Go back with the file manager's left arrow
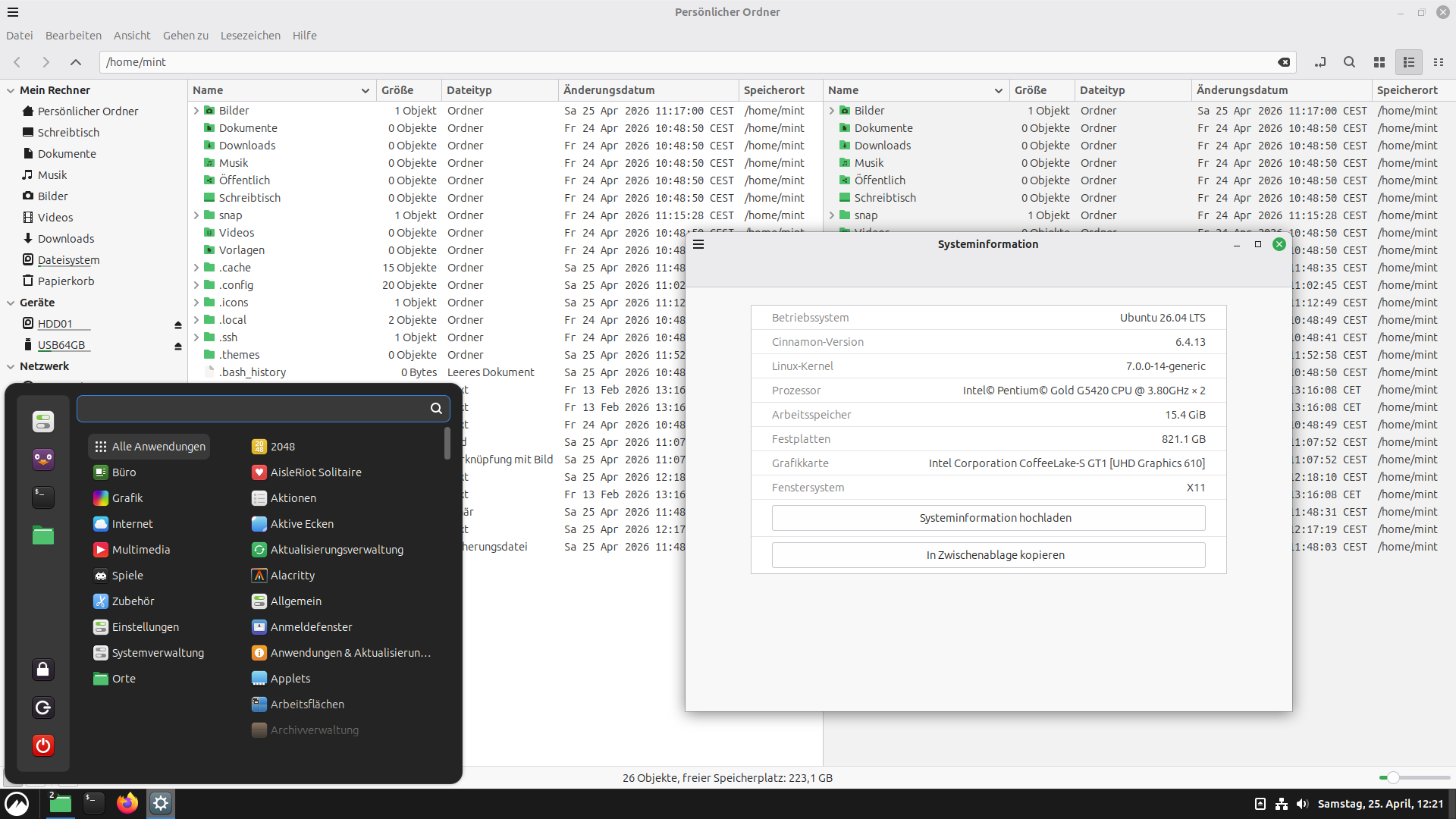Screen dimensions: 1456x819 (17, 62)
